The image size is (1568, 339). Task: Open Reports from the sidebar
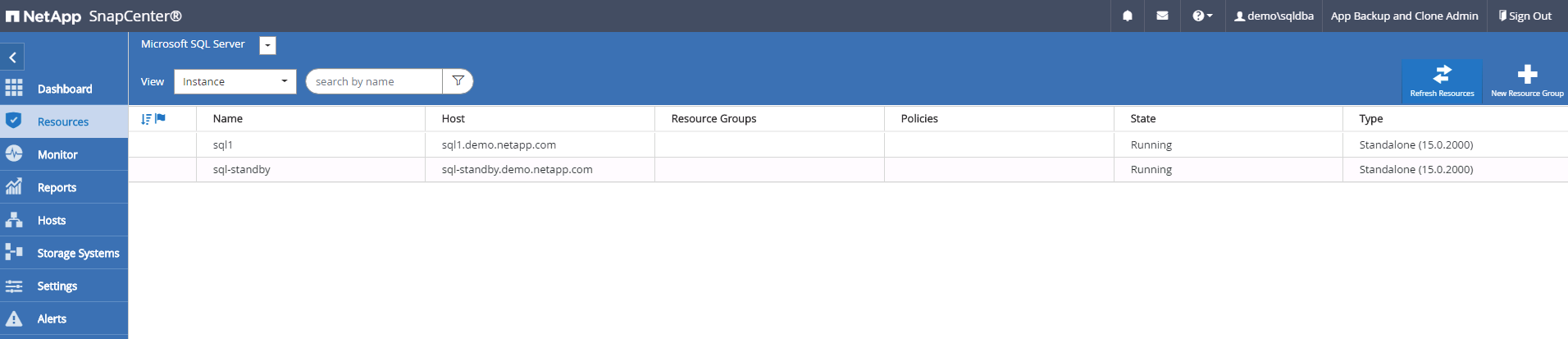point(57,187)
